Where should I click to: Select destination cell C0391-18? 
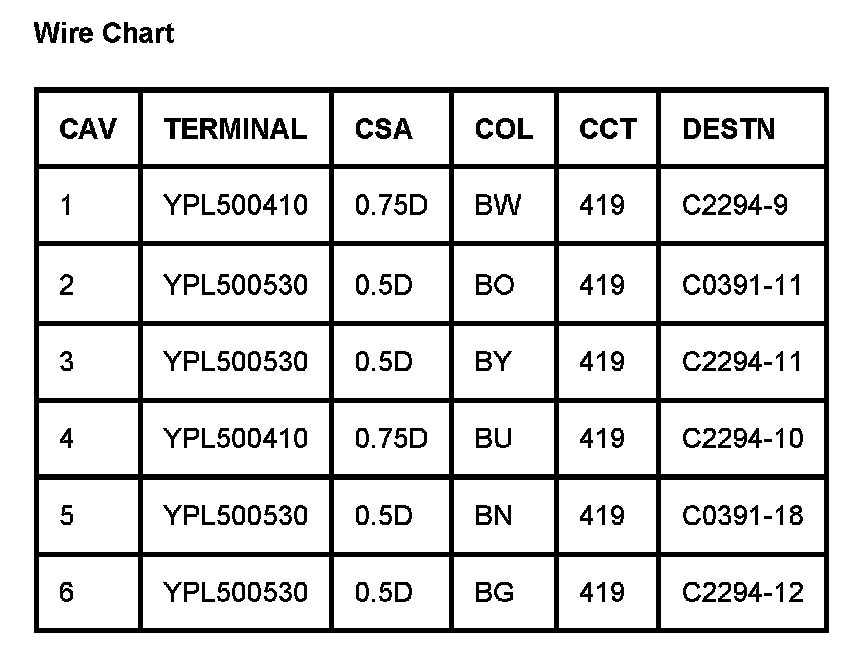(x=742, y=515)
